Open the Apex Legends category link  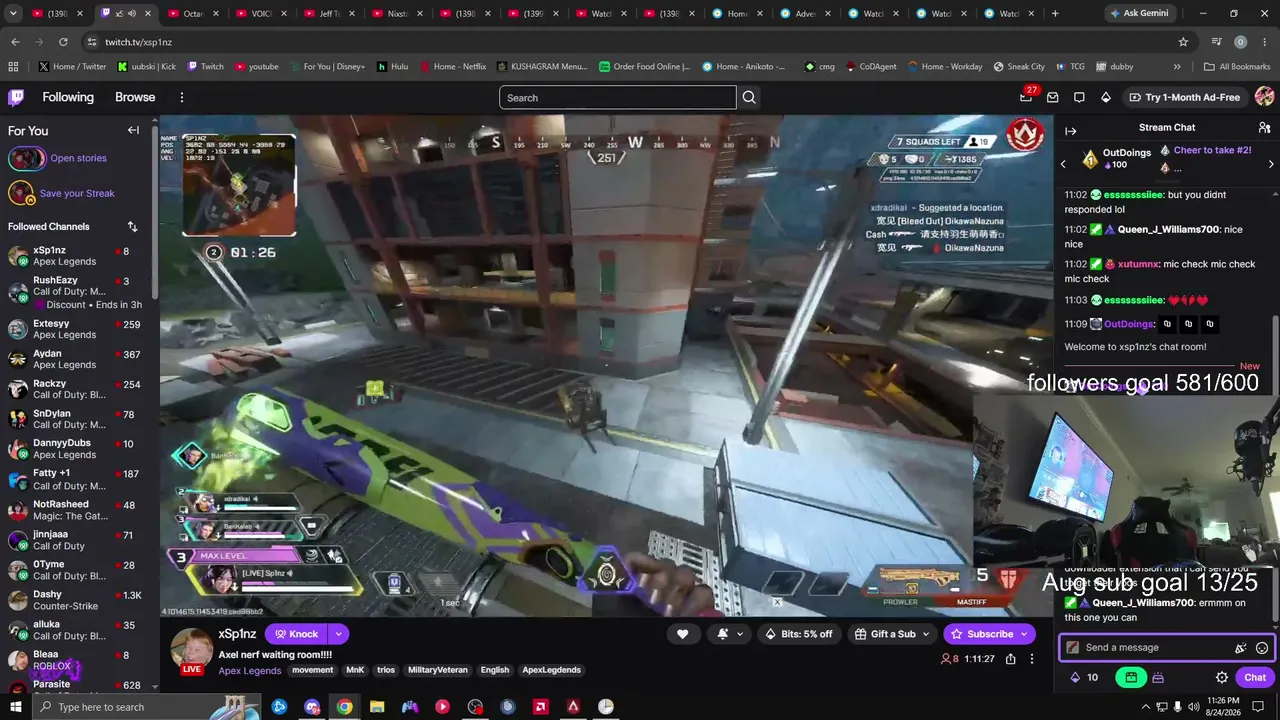[250, 670]
